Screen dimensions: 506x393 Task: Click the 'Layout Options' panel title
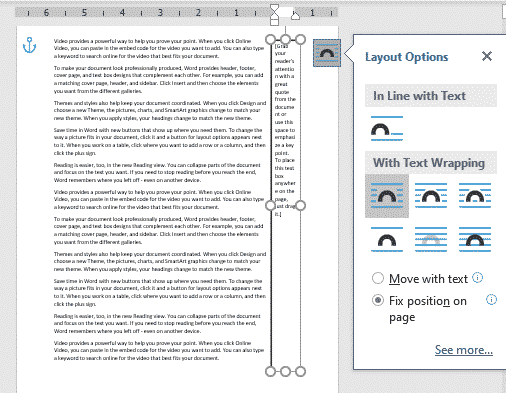(x=407, y=57)
